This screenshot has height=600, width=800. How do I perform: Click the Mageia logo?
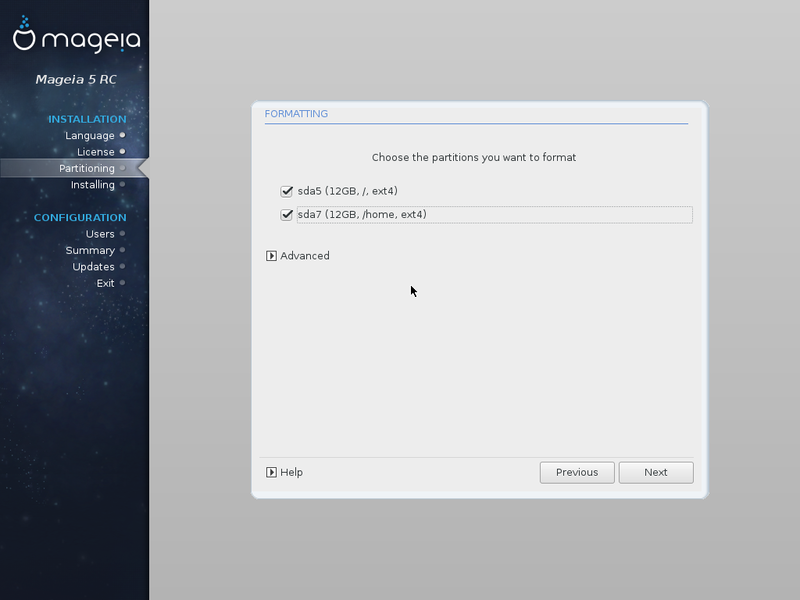click(x=77, y=35)
